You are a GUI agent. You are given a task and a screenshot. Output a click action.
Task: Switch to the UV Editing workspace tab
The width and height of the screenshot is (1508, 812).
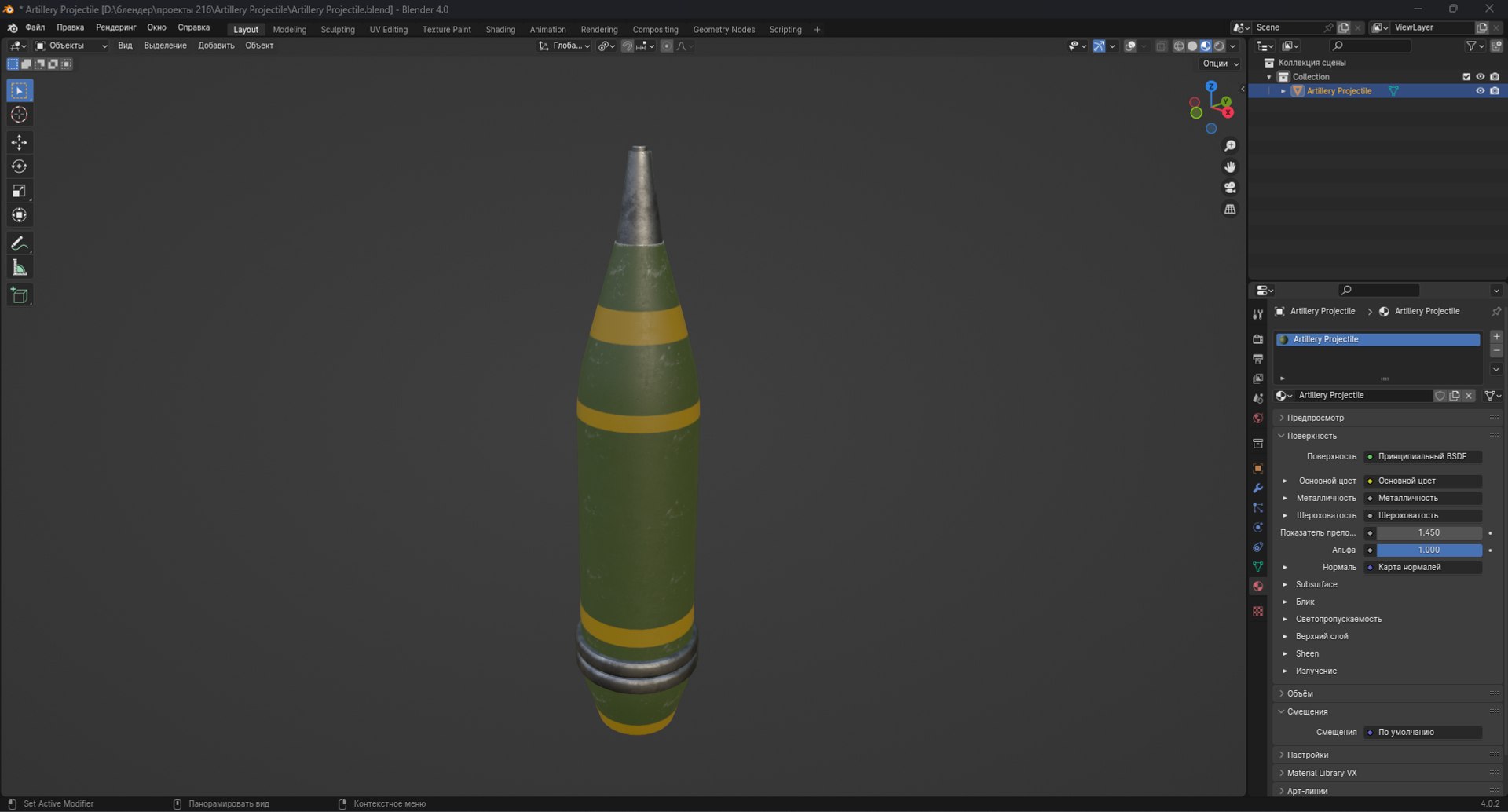click(389, 30)
